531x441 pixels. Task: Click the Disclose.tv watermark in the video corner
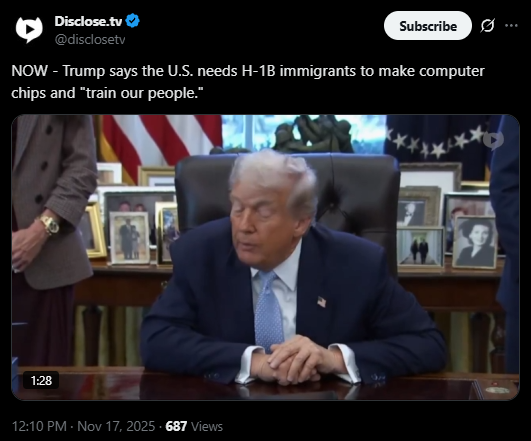(493, 140)
